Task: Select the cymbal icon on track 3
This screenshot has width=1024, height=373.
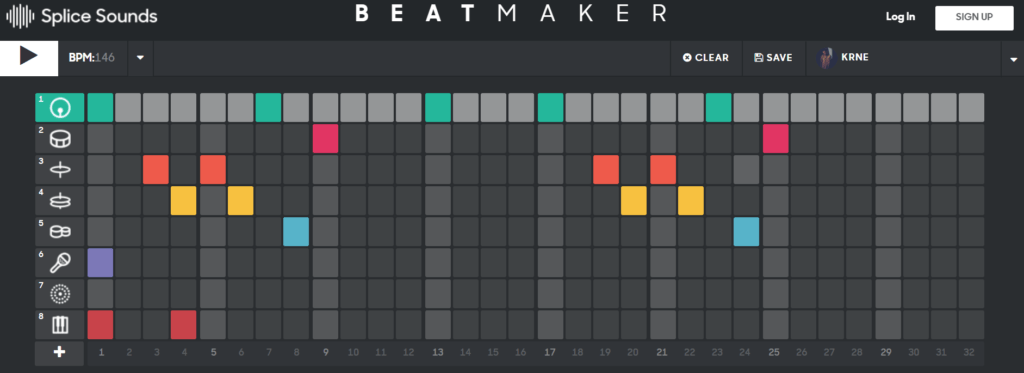Action: 59,170
